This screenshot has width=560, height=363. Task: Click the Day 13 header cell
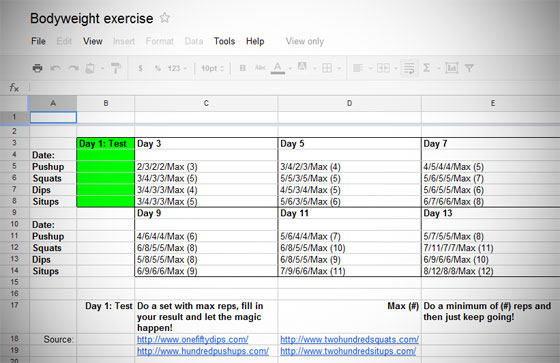(491, 213)
